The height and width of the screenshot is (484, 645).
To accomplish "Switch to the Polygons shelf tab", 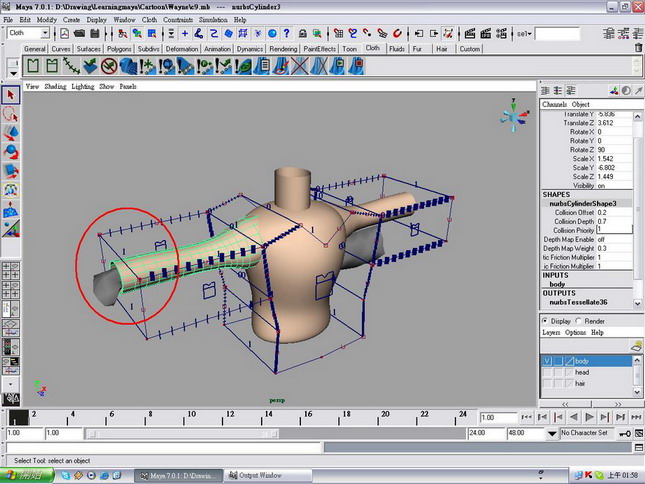I will 119,49.
